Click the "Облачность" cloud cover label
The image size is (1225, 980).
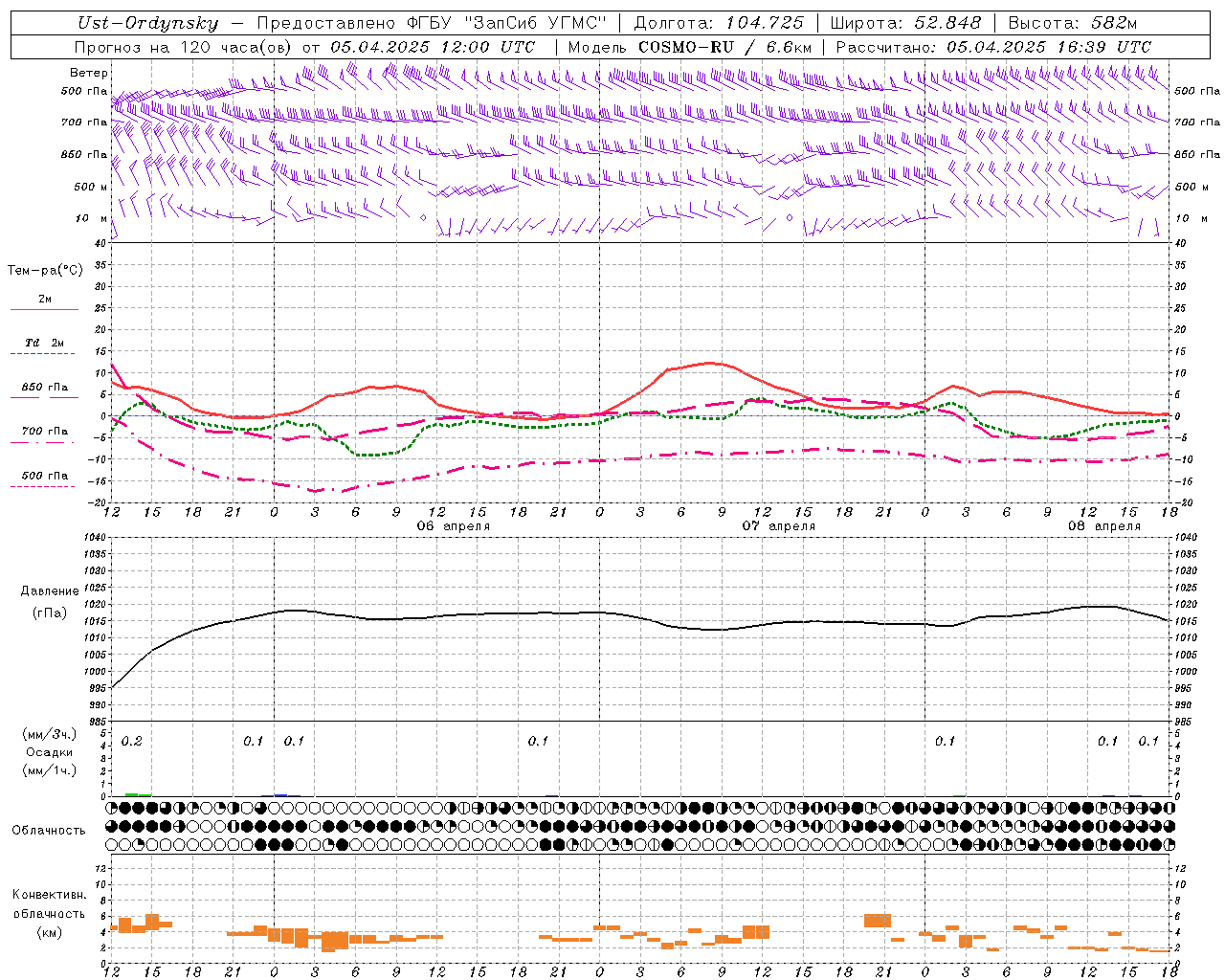tap(49, 831)
